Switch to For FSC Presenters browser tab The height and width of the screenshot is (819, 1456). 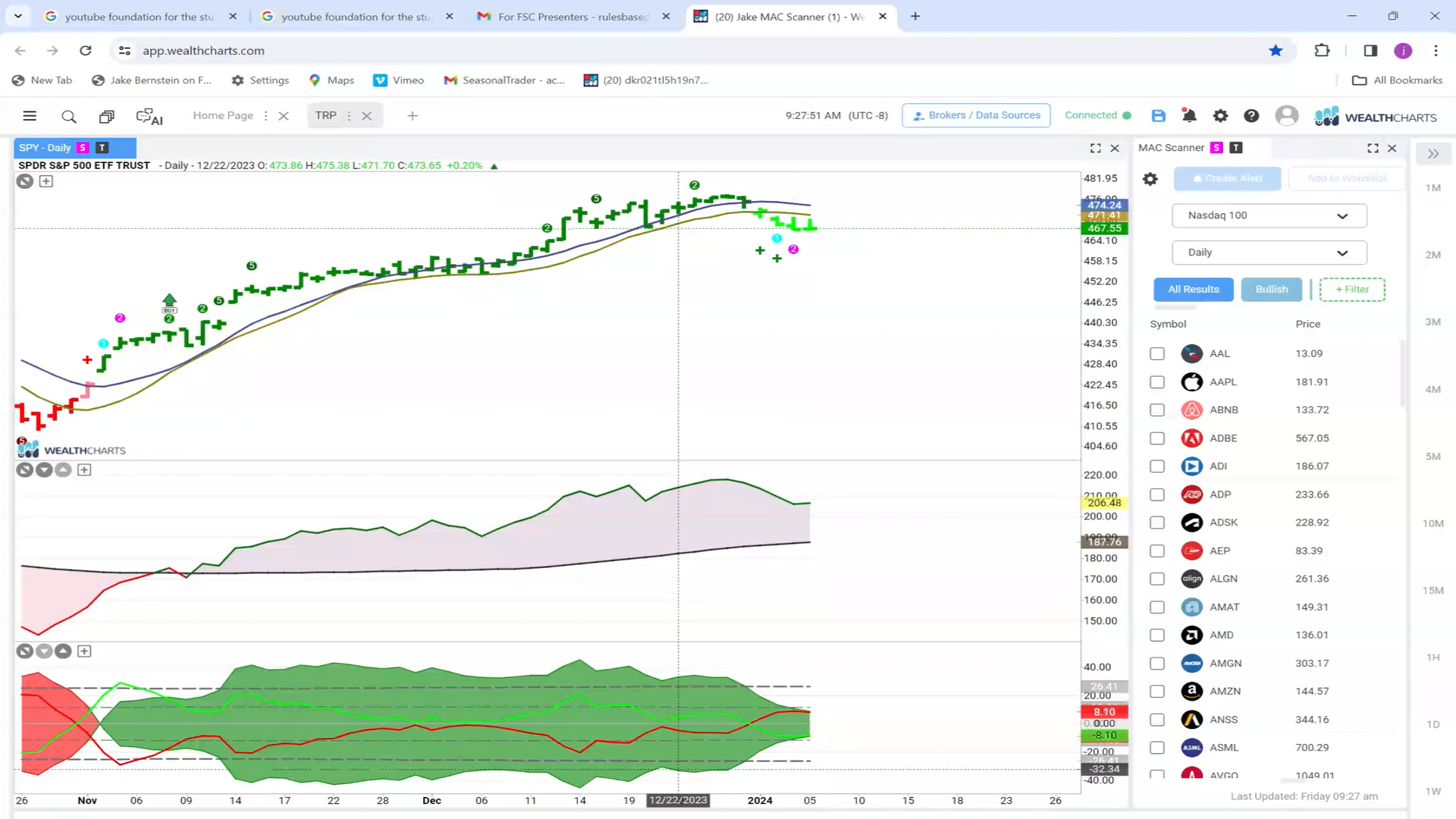pyautogui.click(x=573, y=16)
